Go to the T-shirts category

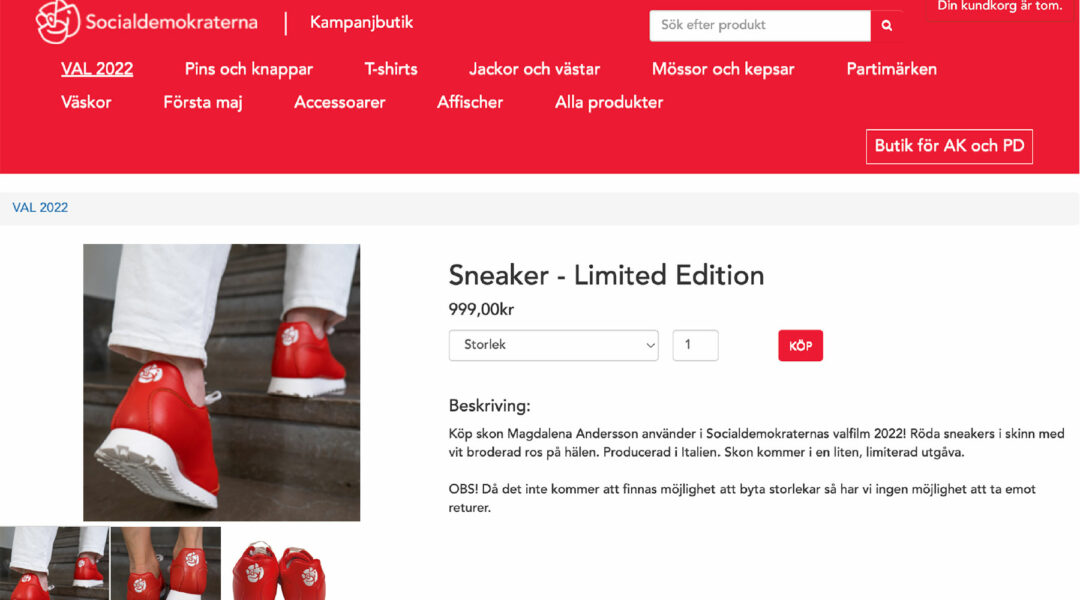point(391,69)
